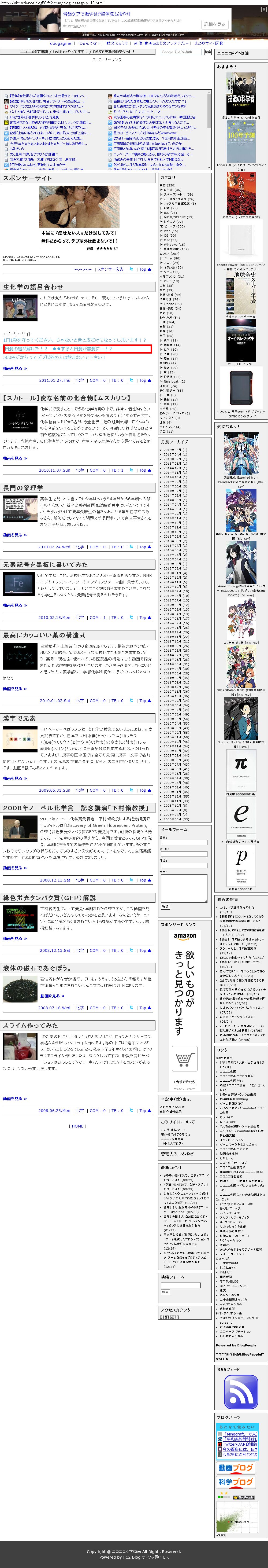Open post title 最高にカッコいい薬の構造式
The height and width of the screenshot is (1568, 268).
point(44,635)
